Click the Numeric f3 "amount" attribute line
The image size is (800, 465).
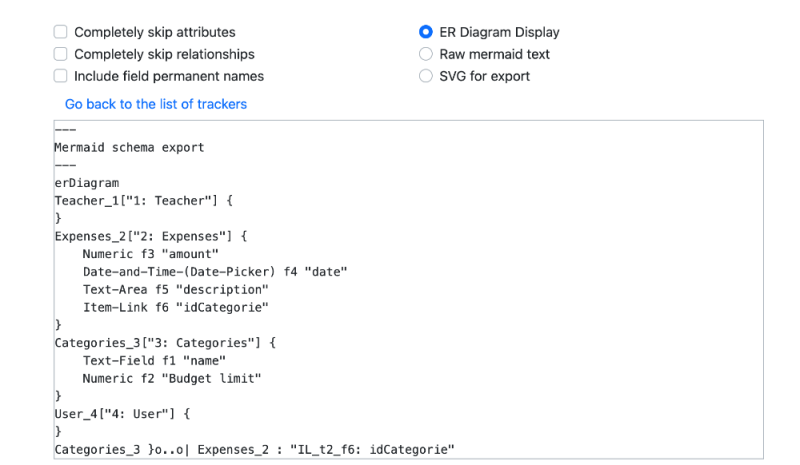click(x=151, y=254)
